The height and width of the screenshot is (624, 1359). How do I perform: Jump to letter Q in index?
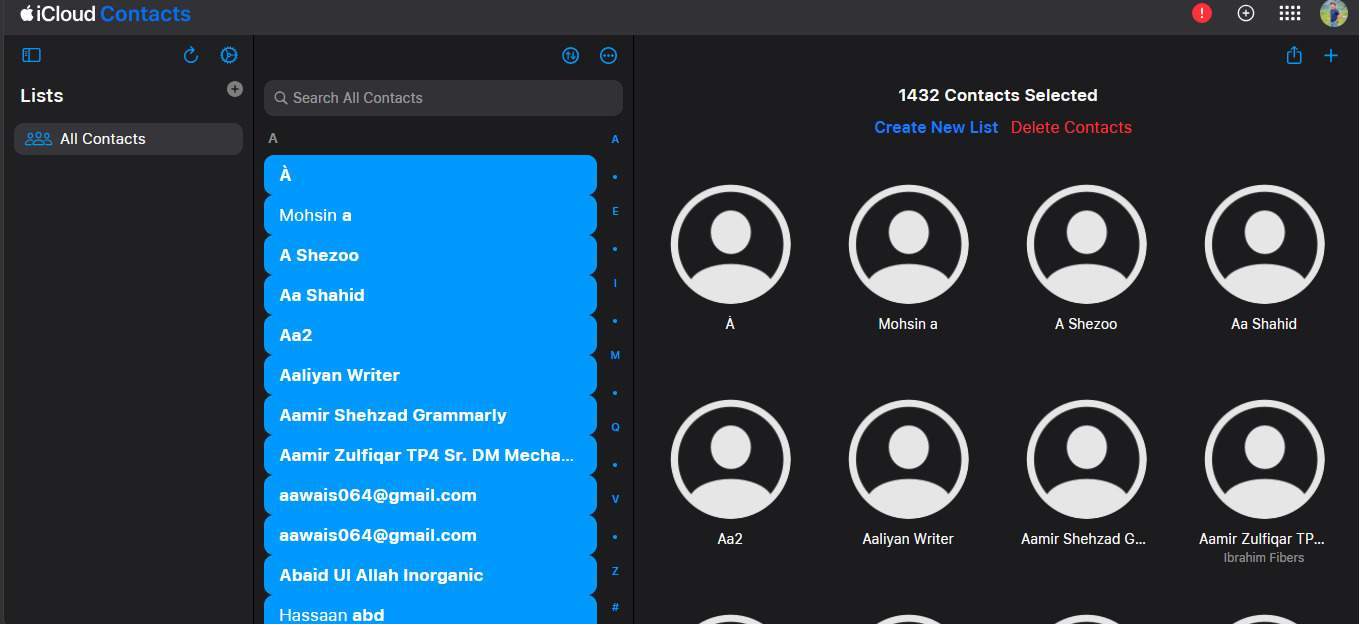[x=615, y=427]
